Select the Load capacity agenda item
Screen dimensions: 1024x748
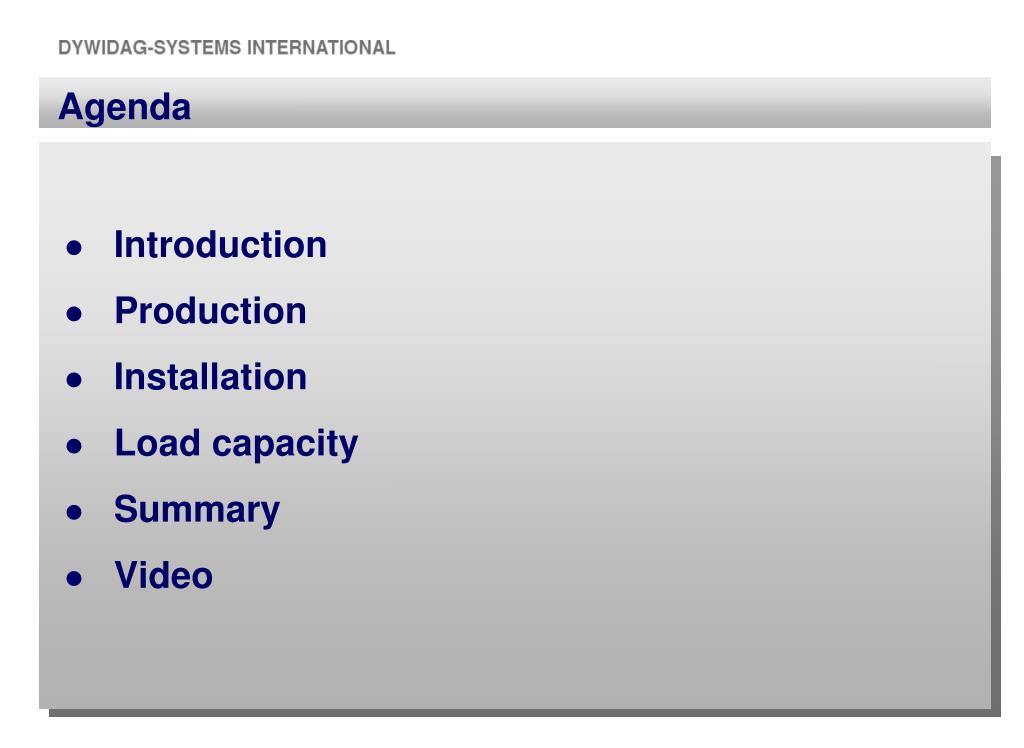point(236,444)
